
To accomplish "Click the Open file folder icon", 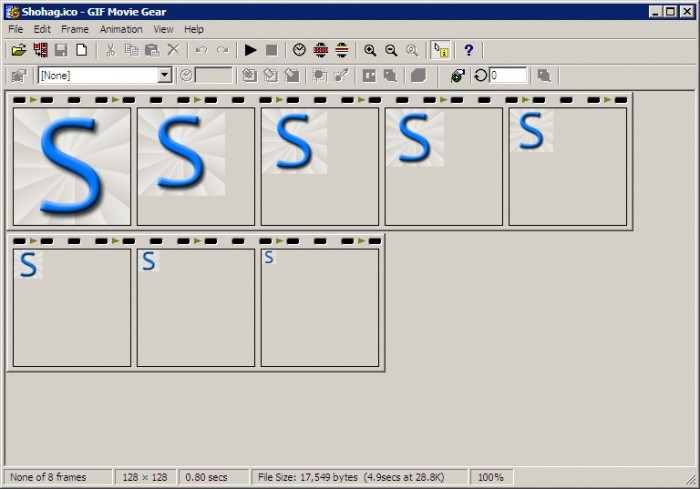I will tap(19, 50).
